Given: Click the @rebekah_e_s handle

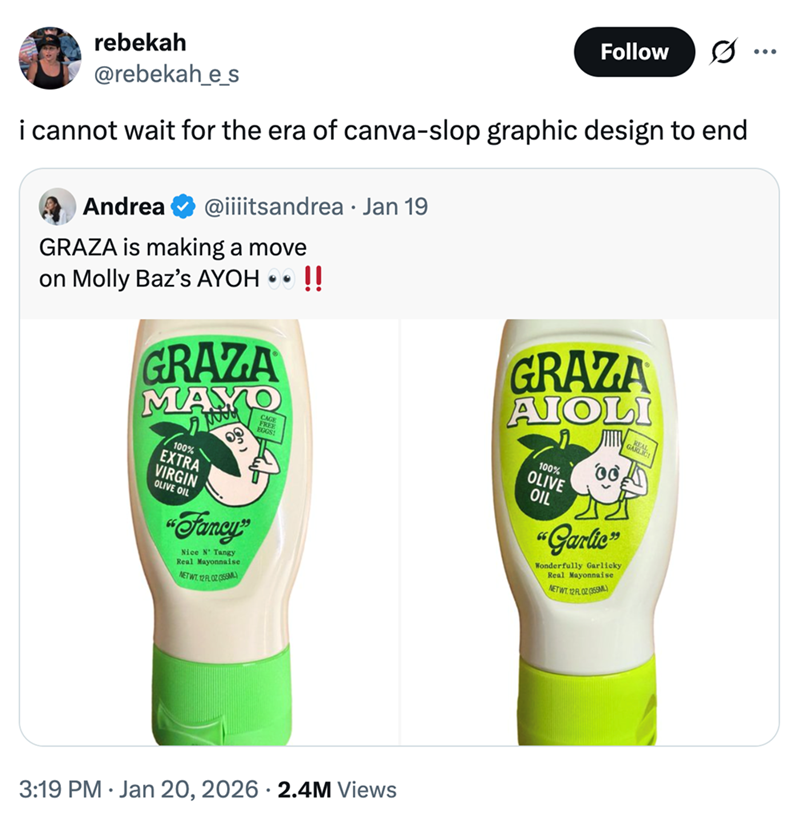Looking at the screenshot, I should [x=166, y=72].
